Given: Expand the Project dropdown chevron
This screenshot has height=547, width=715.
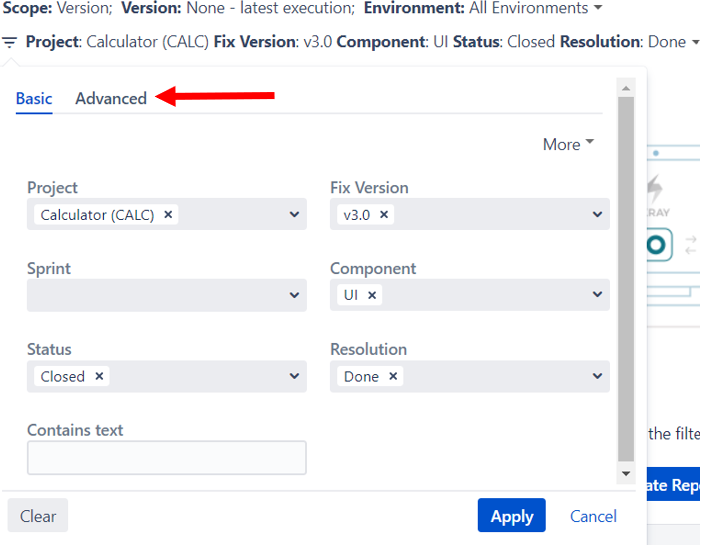Looking at the screenshot, I should [295, 214].
